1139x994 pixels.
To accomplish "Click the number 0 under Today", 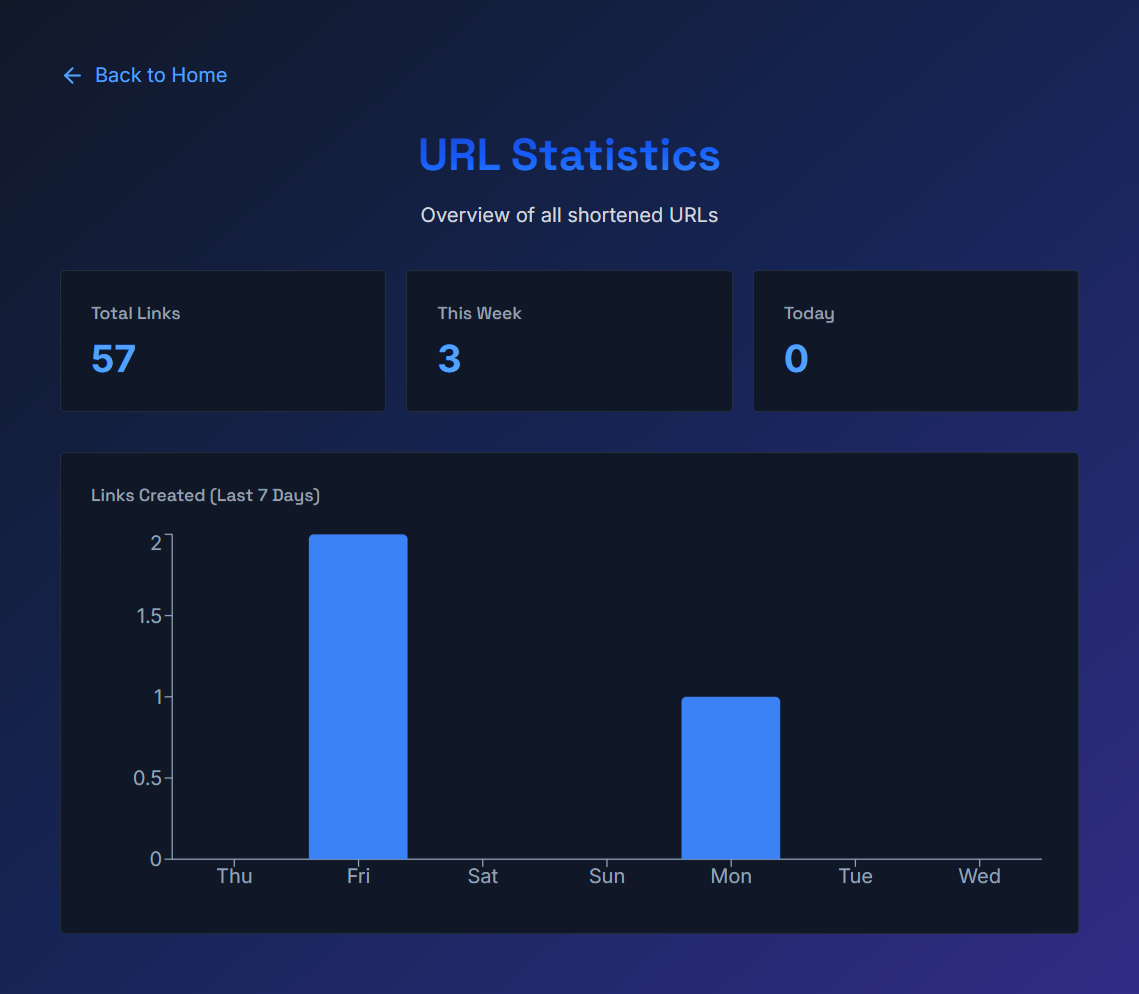I will [796, 358].
